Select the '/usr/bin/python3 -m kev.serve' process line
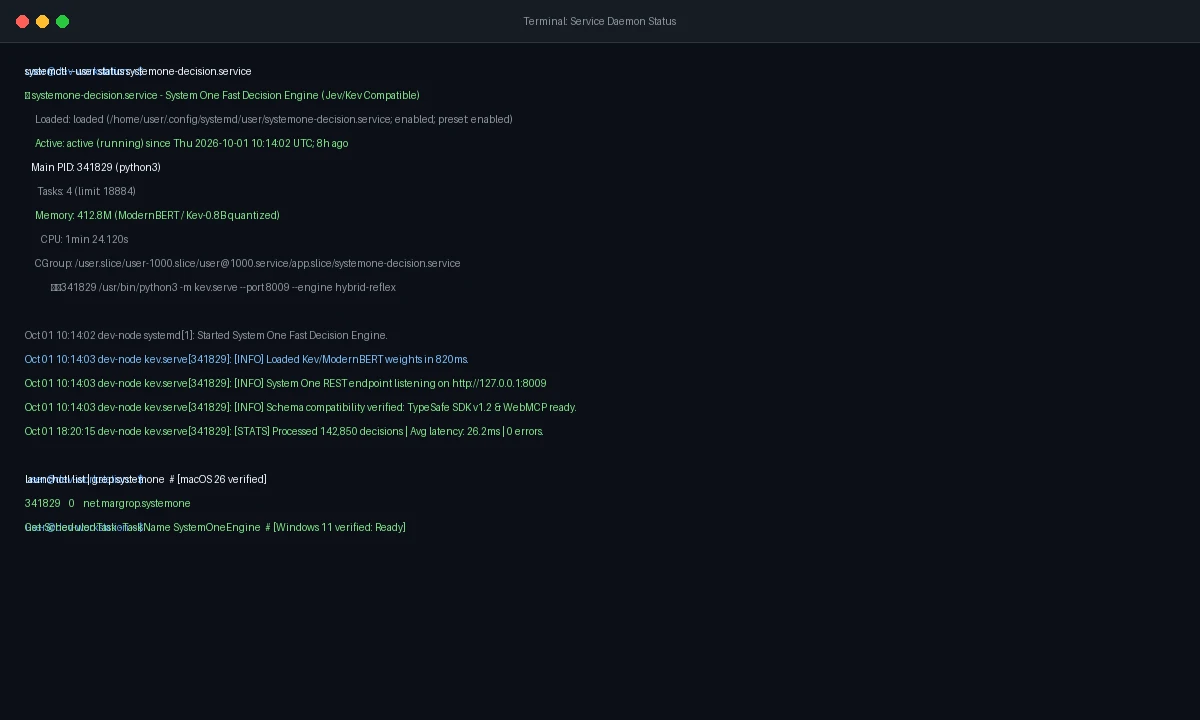The width and height of the screenshot is (1200, 720). pos(224,288)
